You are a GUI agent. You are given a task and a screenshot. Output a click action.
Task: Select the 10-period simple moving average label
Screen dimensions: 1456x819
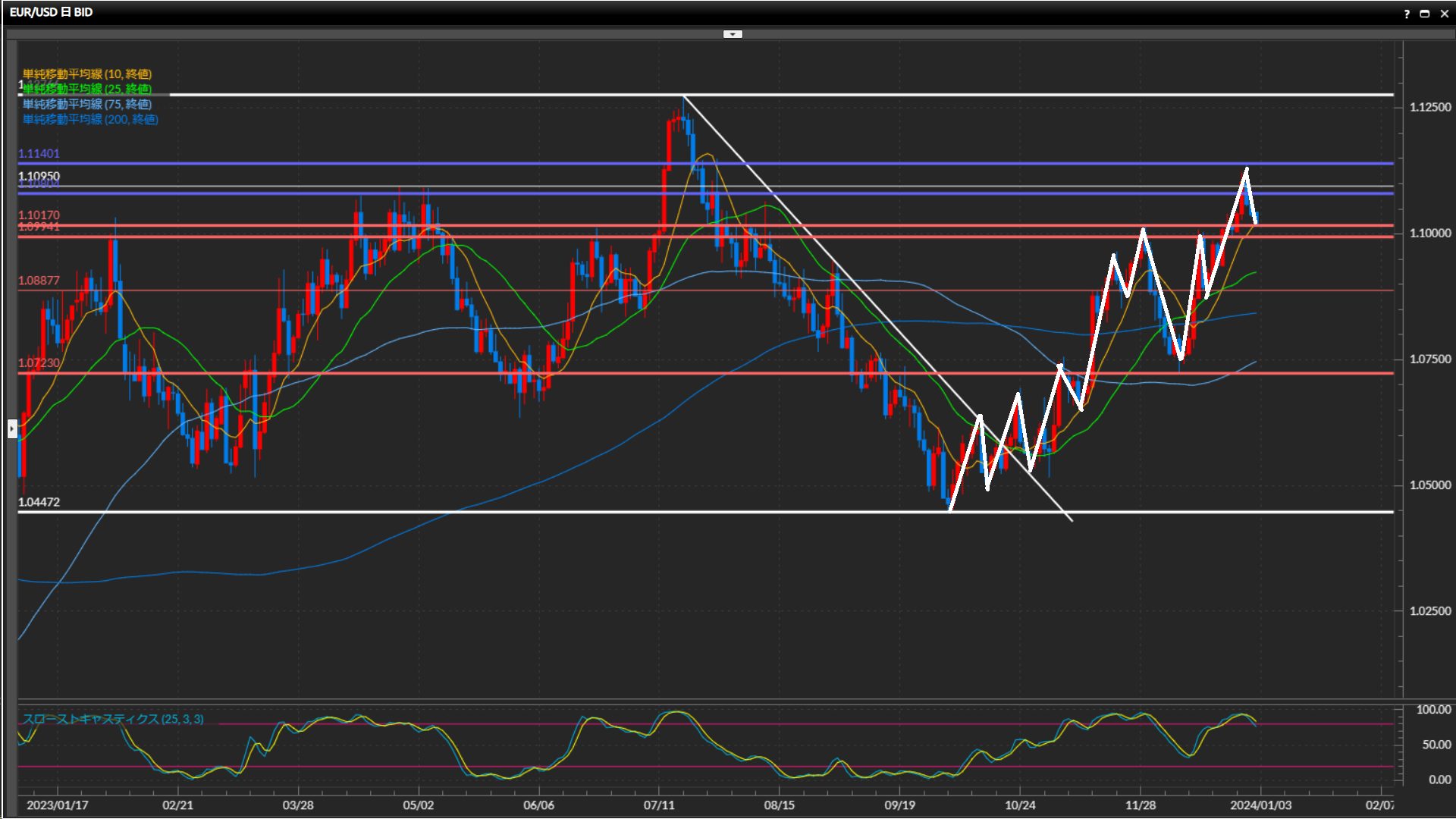[x=87, y=74]
